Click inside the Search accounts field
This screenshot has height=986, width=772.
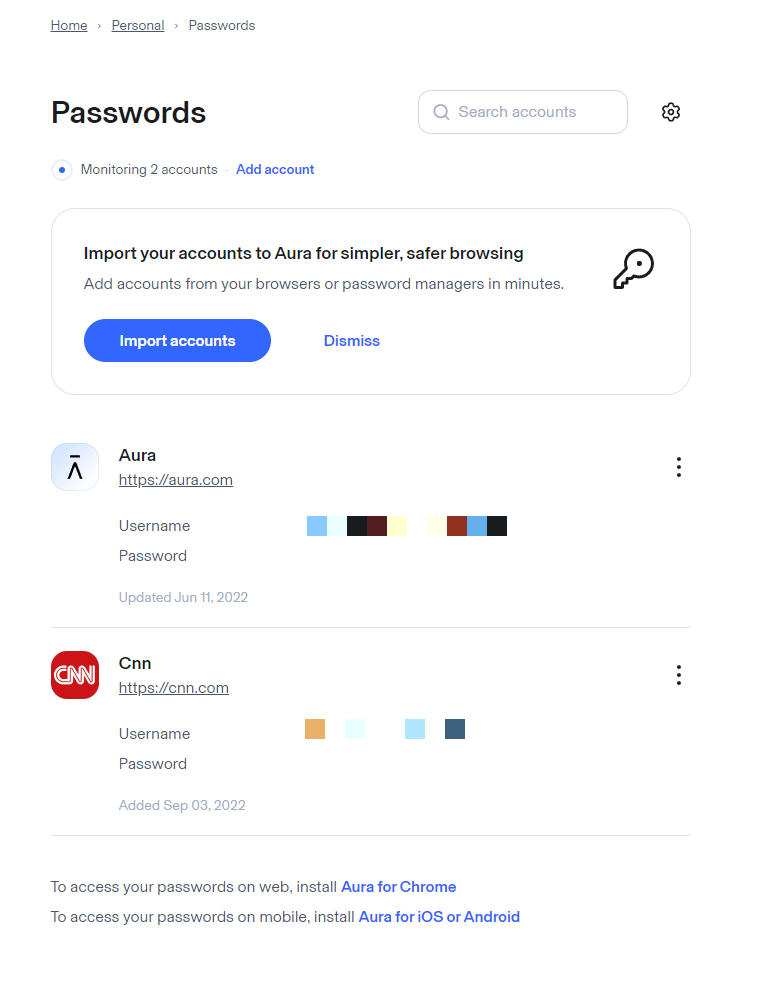522,112
